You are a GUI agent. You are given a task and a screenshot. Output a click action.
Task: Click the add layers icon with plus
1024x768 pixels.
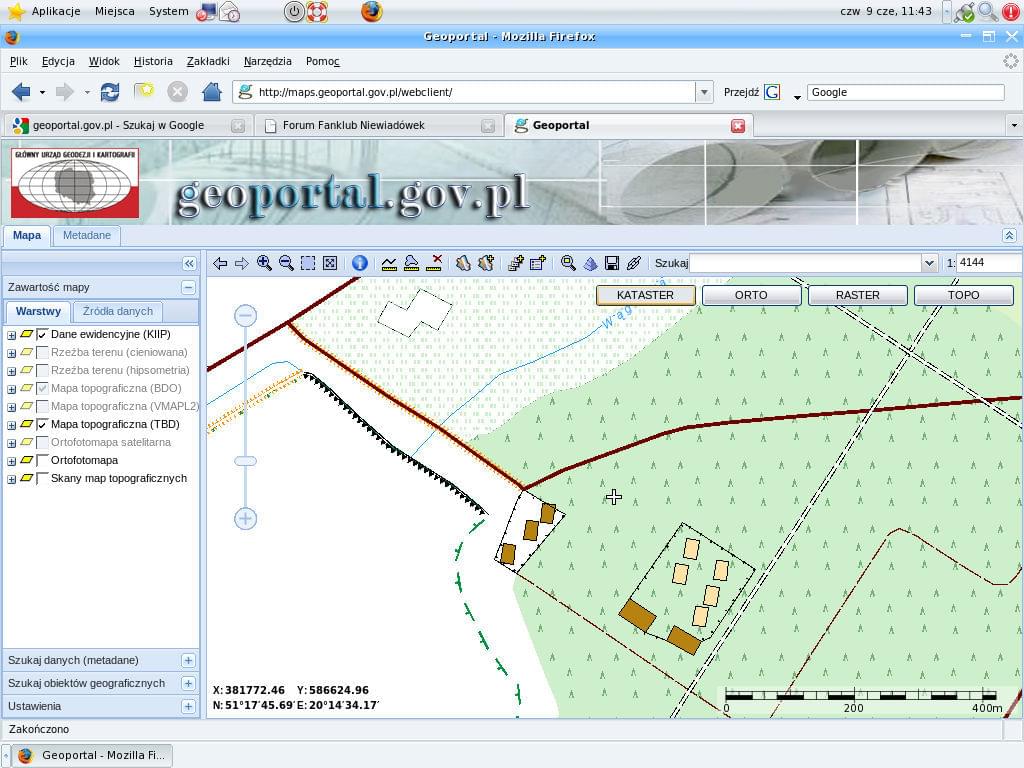[516, 263]
